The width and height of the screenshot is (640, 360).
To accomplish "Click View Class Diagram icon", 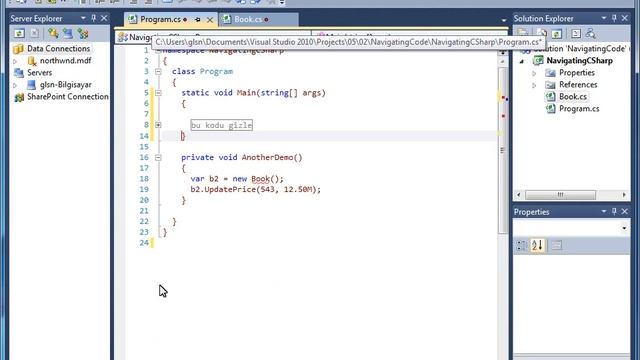I will (591, 33).
